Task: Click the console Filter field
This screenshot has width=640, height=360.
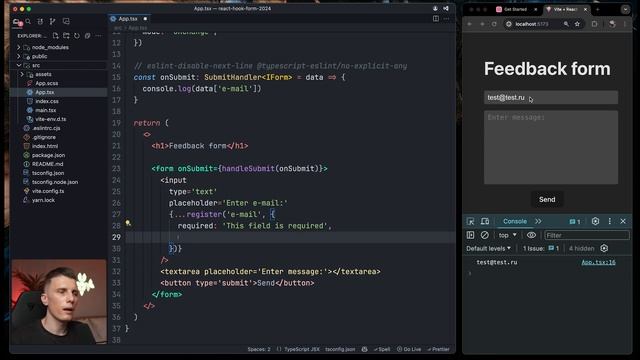Action: (587, 235)
